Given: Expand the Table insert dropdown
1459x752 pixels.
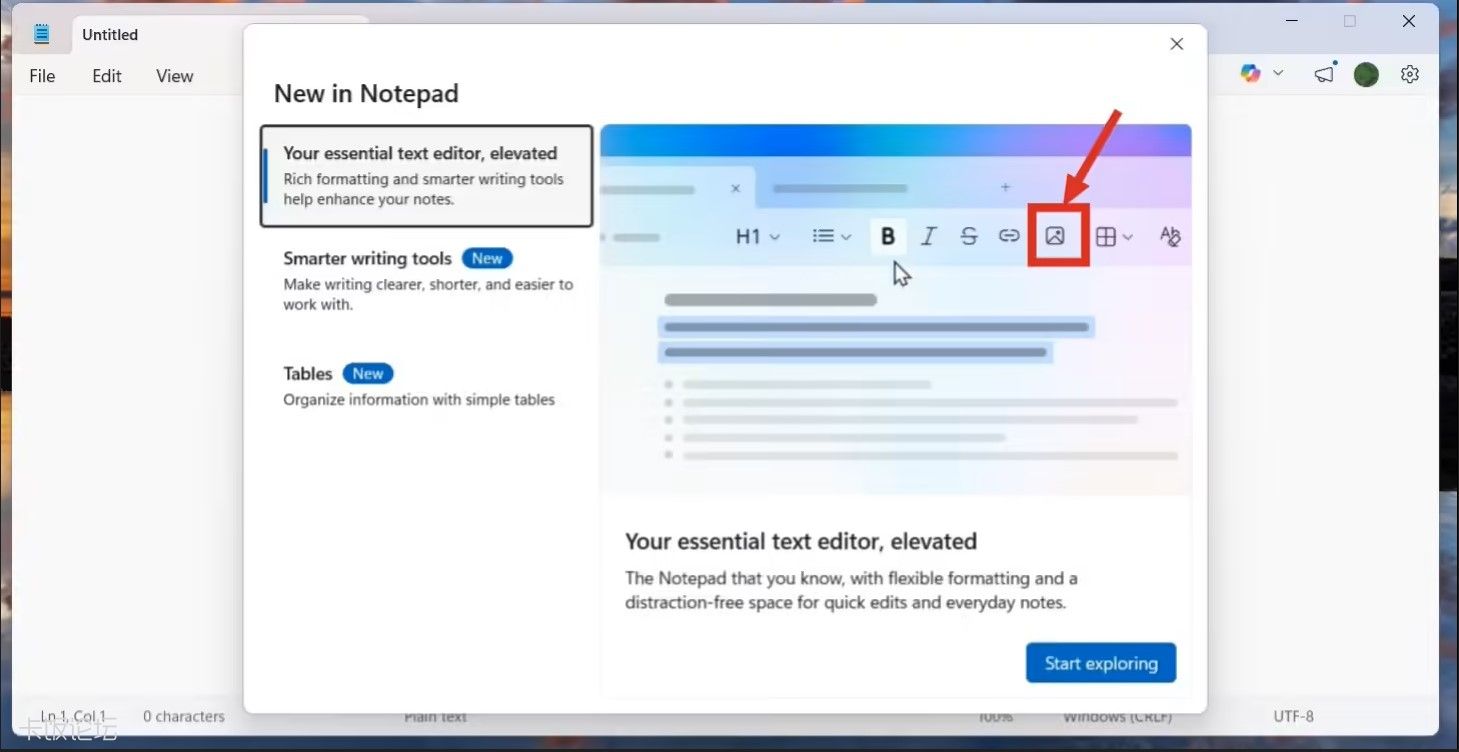Looking at the screenshot, I should (x=1114, y=237).
